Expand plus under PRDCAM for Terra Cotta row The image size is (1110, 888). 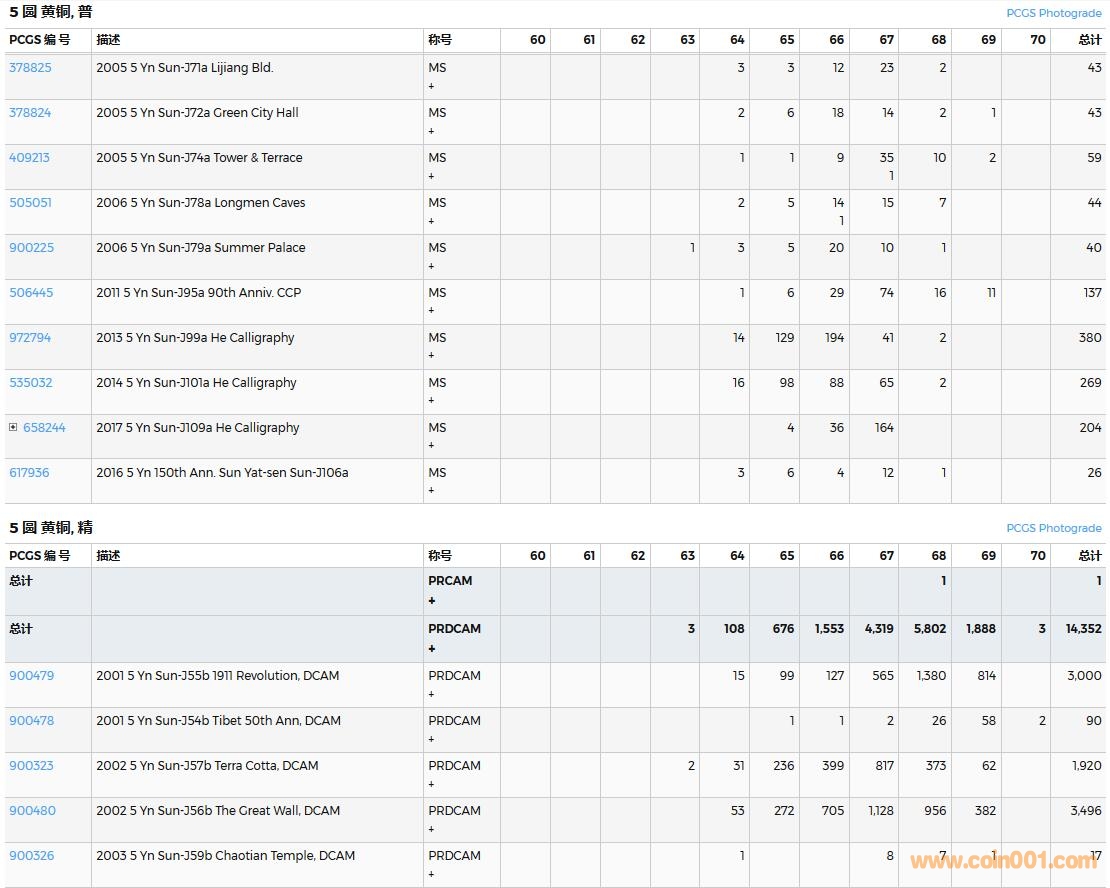tap(432, 784)
